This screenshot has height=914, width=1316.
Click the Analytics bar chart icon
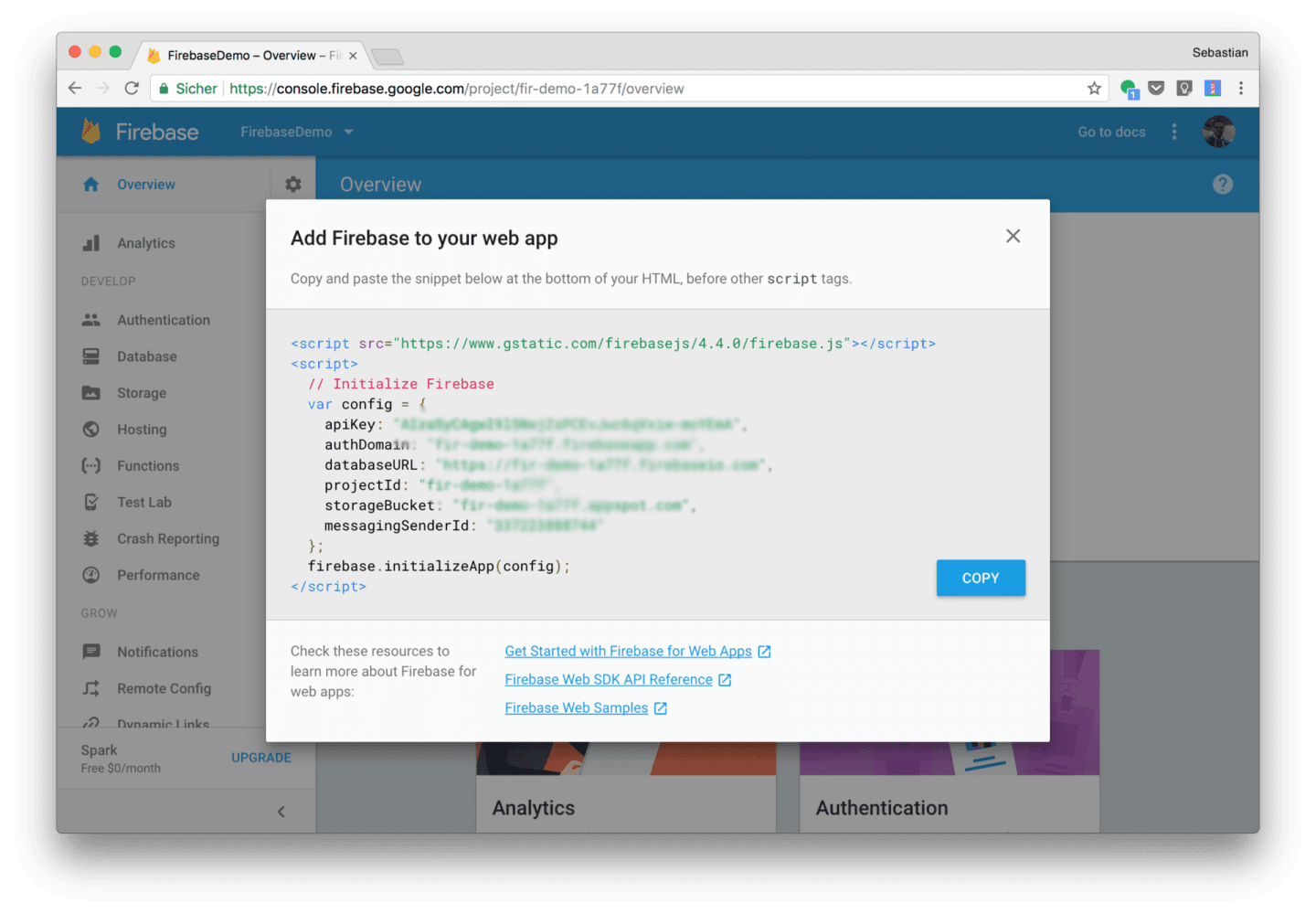click(x=91, y=243)
